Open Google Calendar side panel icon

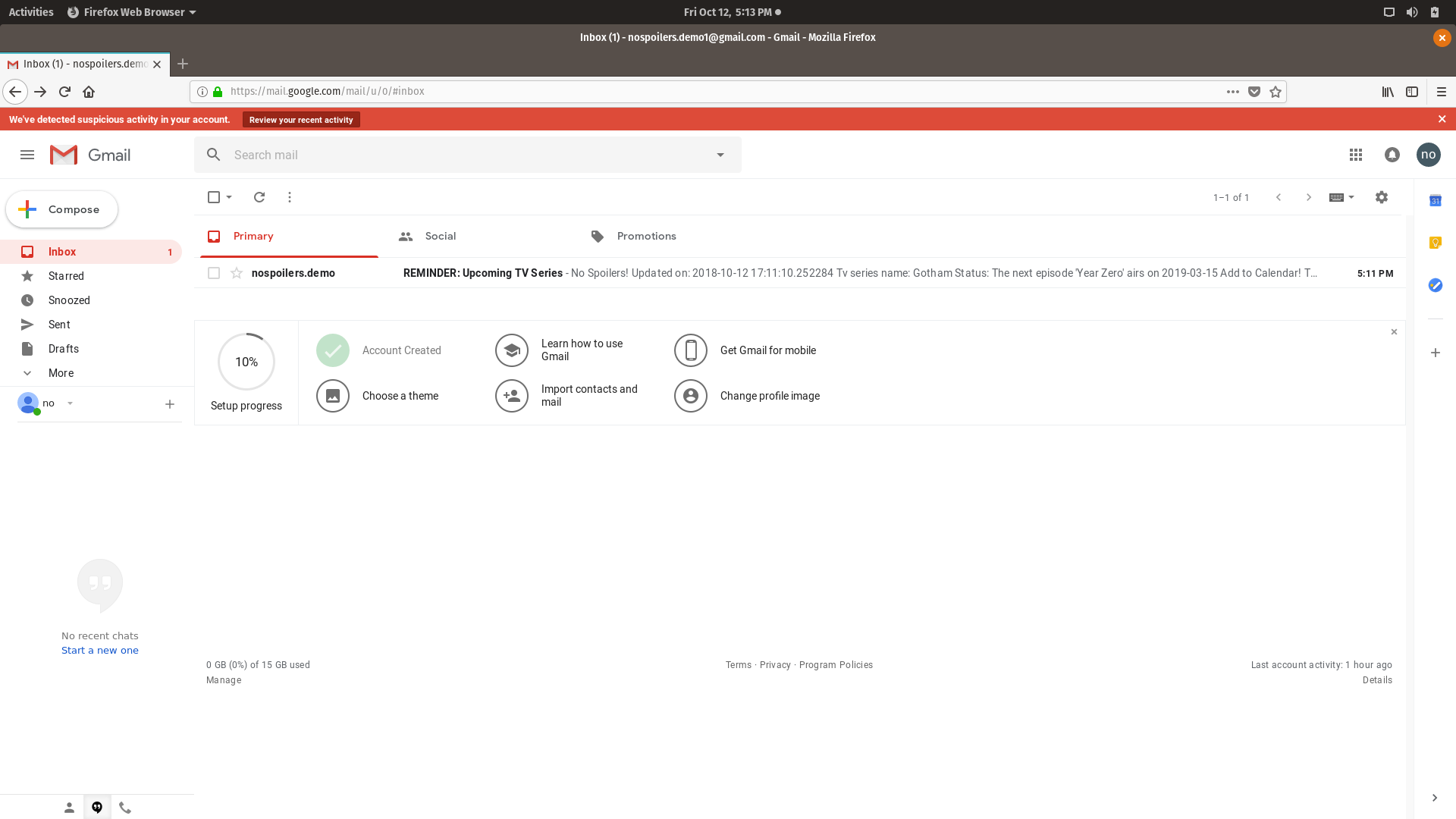(x=1435, y=201)
